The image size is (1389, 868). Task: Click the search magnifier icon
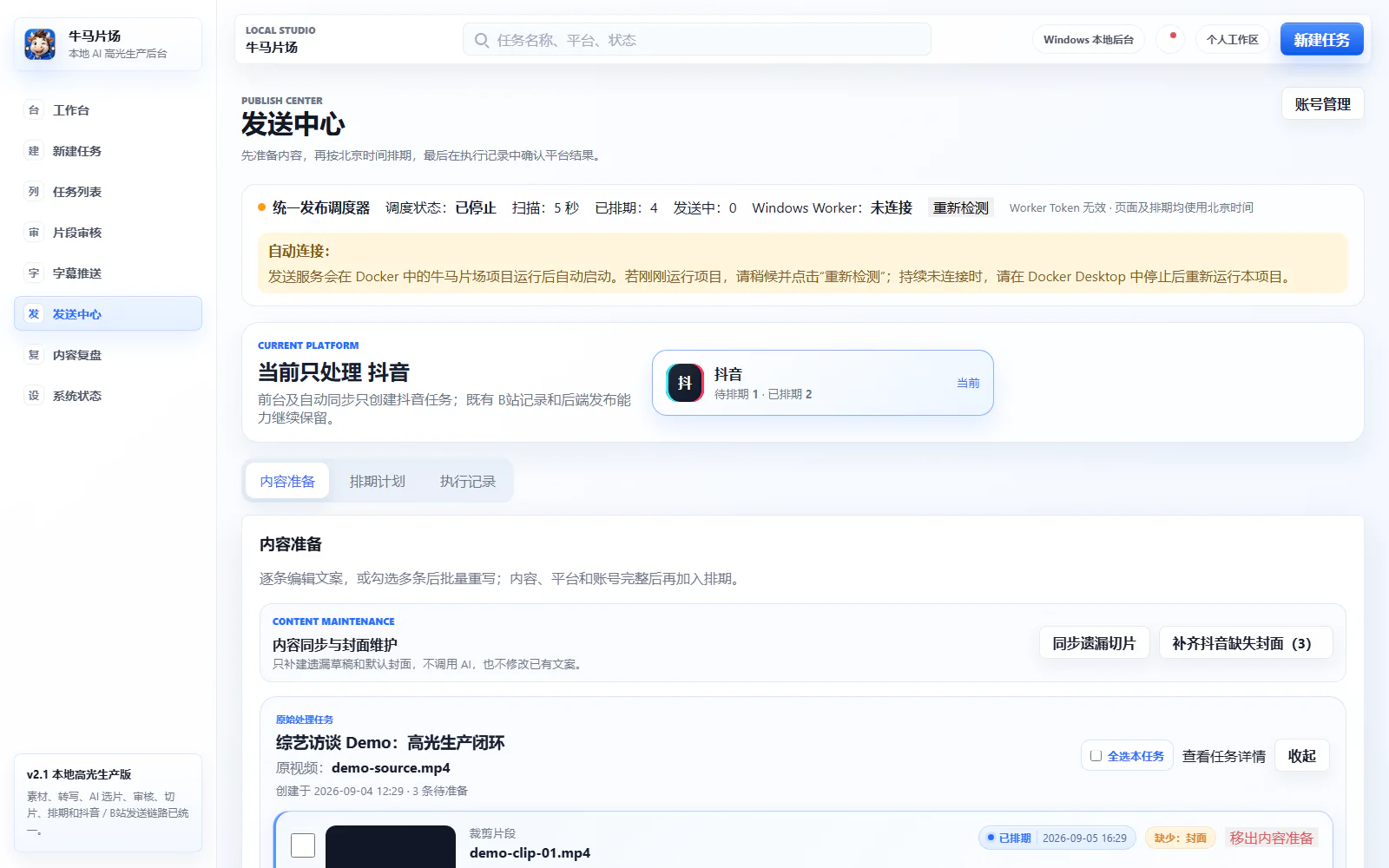coord(482,40)
